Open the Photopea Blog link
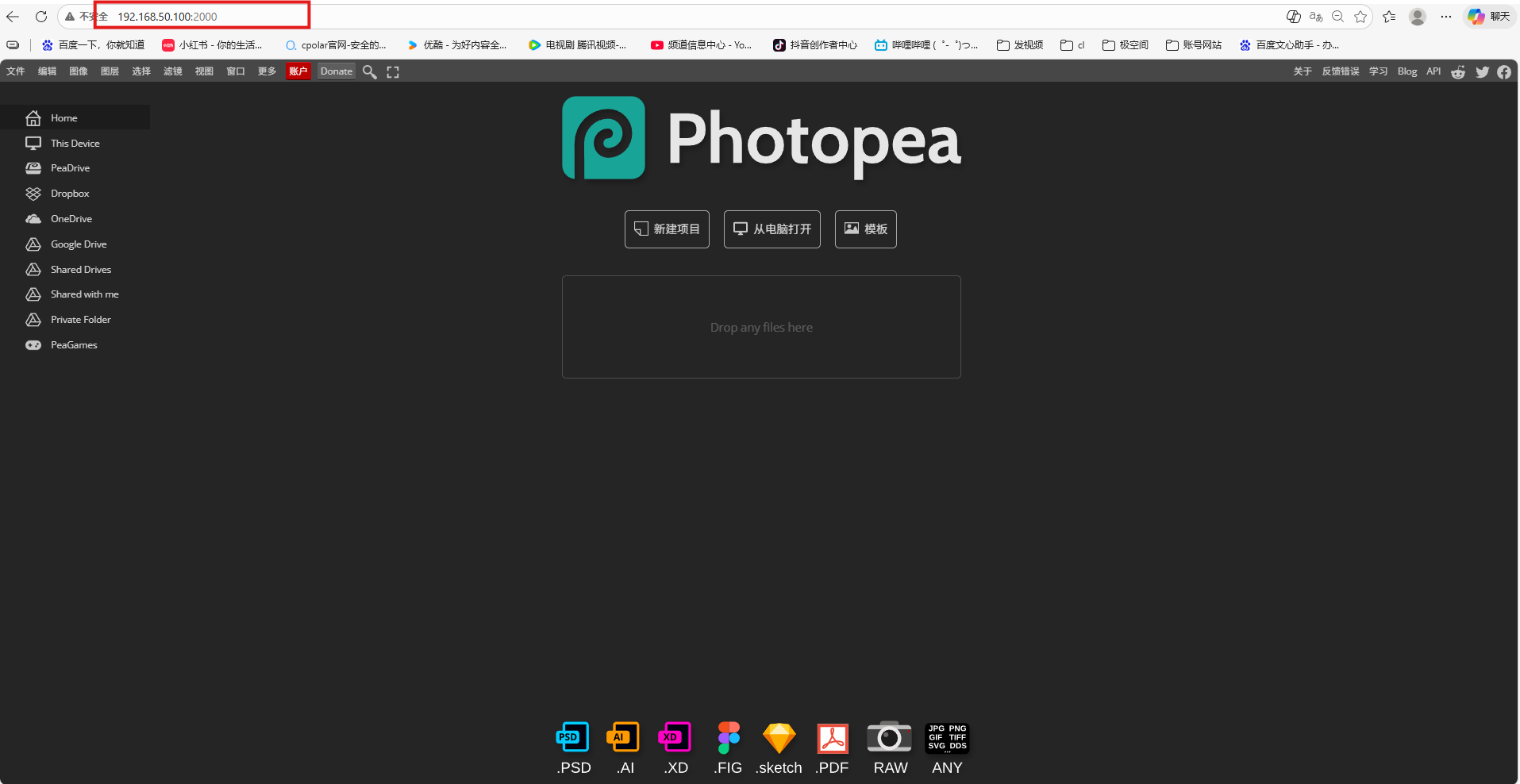The height and width of the screenshot is (784, 1520). click(1406, 71)
